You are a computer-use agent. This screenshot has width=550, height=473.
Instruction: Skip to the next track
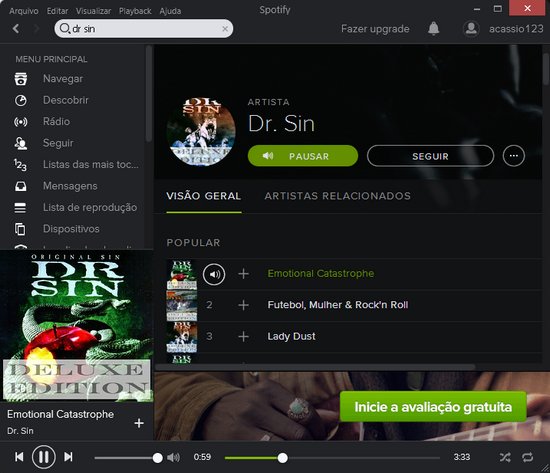(68, 457)
